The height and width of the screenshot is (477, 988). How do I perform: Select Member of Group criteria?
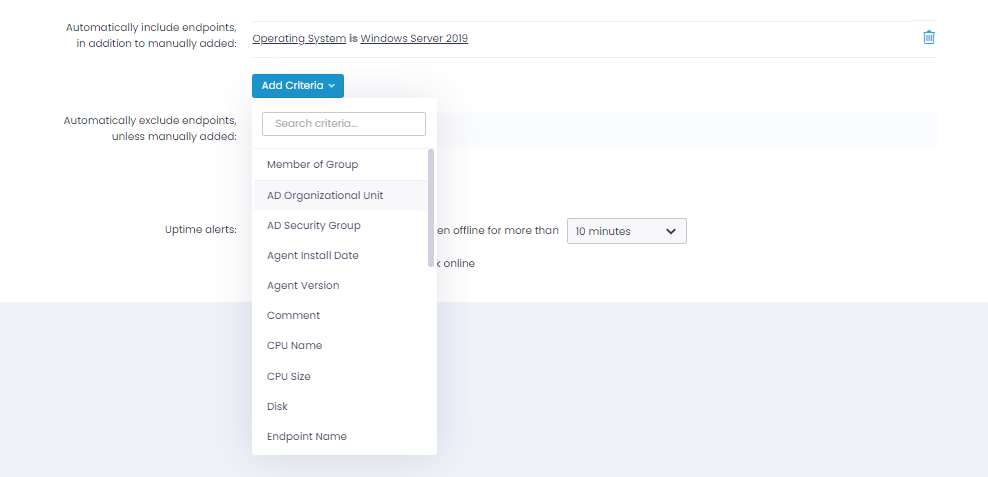[x=312, y=164]
